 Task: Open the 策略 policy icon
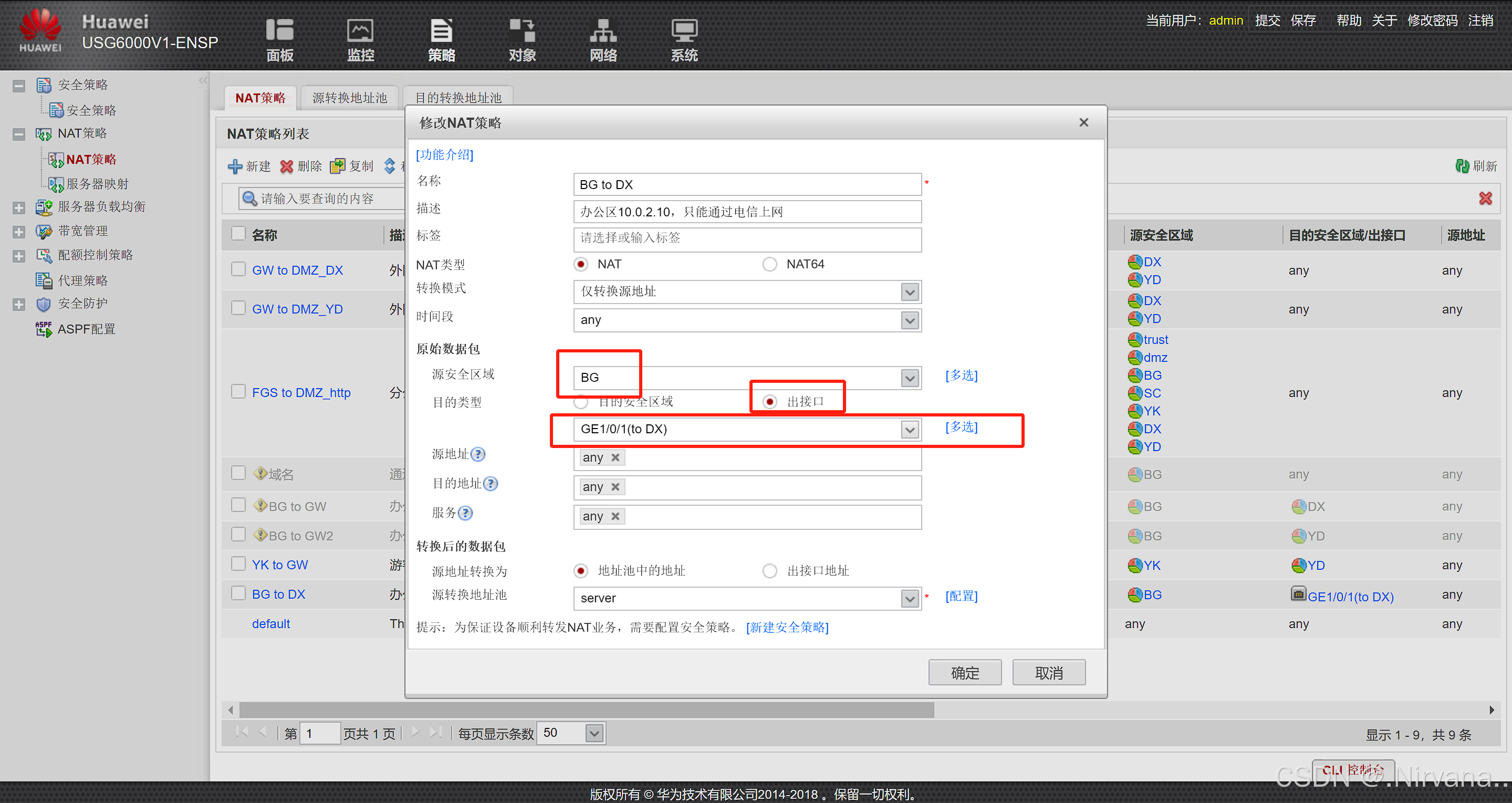pyautogui.click(x=441, y=30)
